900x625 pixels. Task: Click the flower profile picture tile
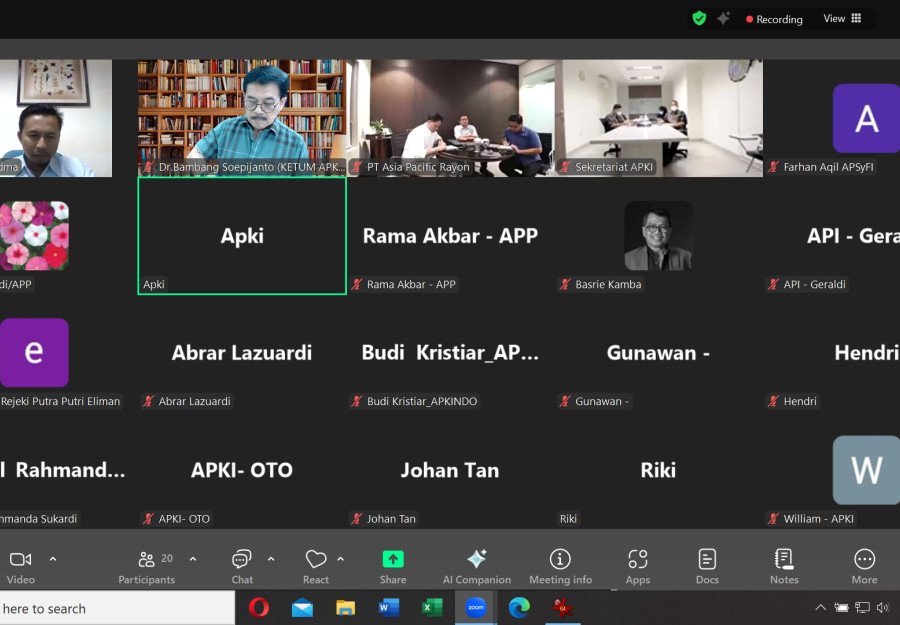34,235
